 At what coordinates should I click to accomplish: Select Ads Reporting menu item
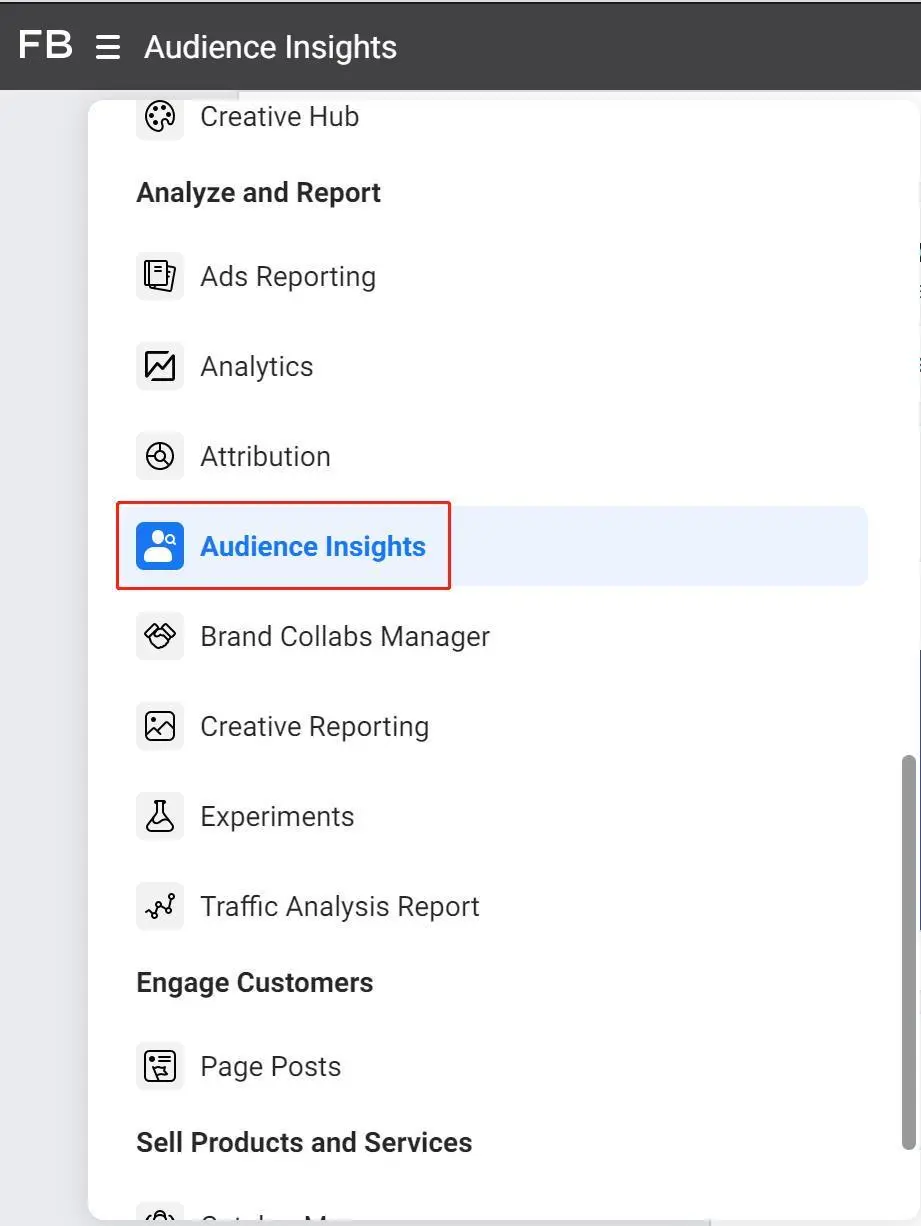(x=288, y=277)
